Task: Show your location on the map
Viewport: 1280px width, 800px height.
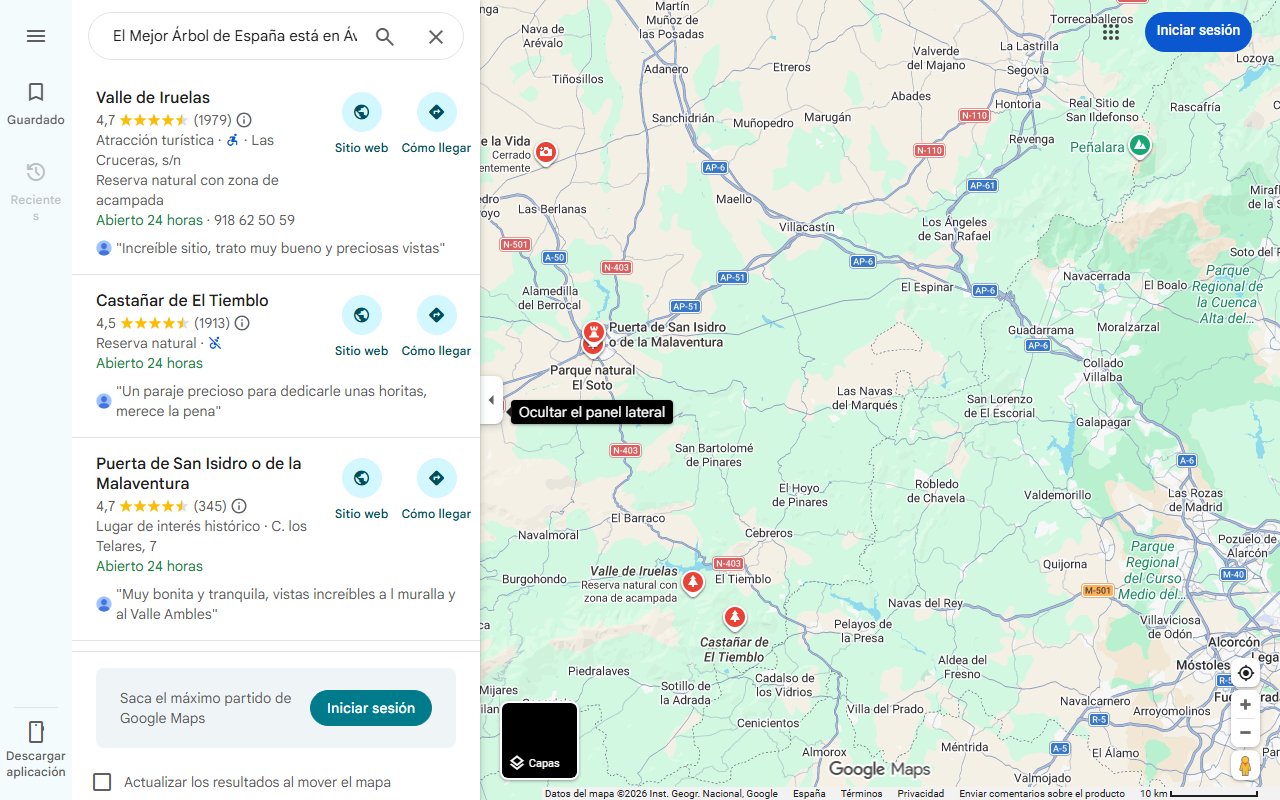Action: click(x=1245, y=673)
